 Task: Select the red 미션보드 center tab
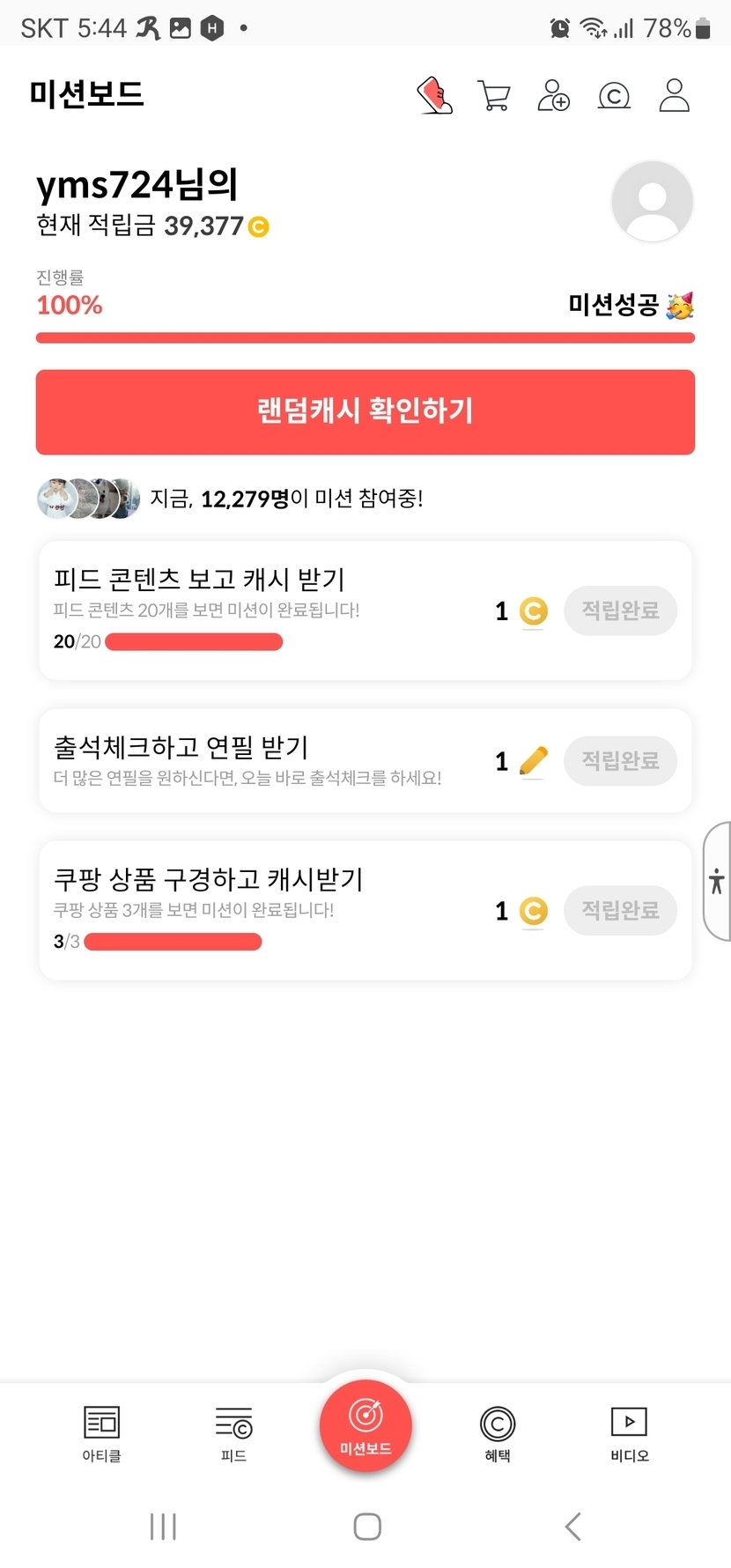(365, 1424)
